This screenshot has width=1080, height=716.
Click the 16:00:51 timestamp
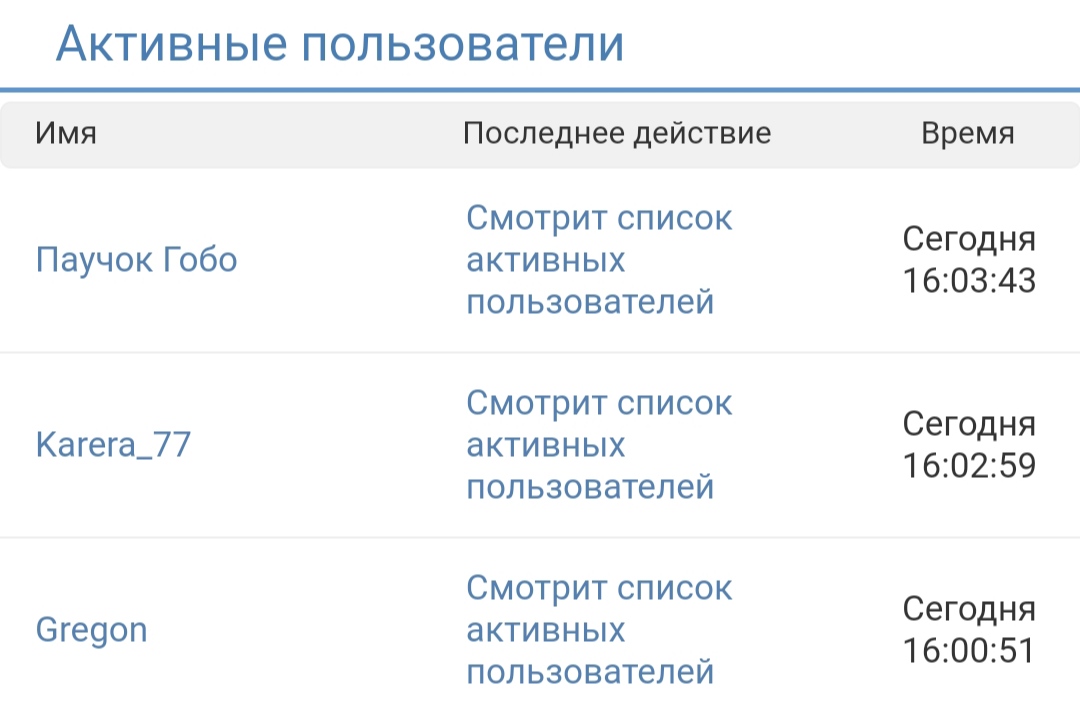click(969, 651)
